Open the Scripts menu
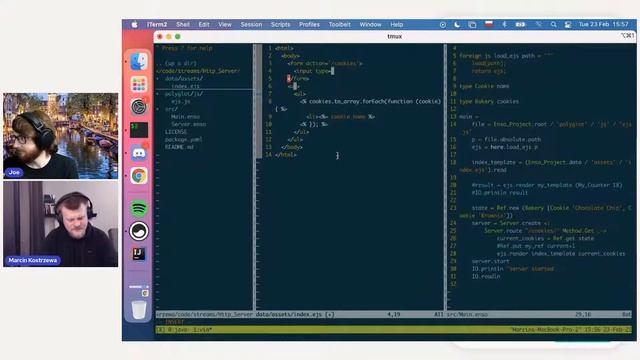The width and height of the screenshot is (640, 360). [x=280, y=24]
